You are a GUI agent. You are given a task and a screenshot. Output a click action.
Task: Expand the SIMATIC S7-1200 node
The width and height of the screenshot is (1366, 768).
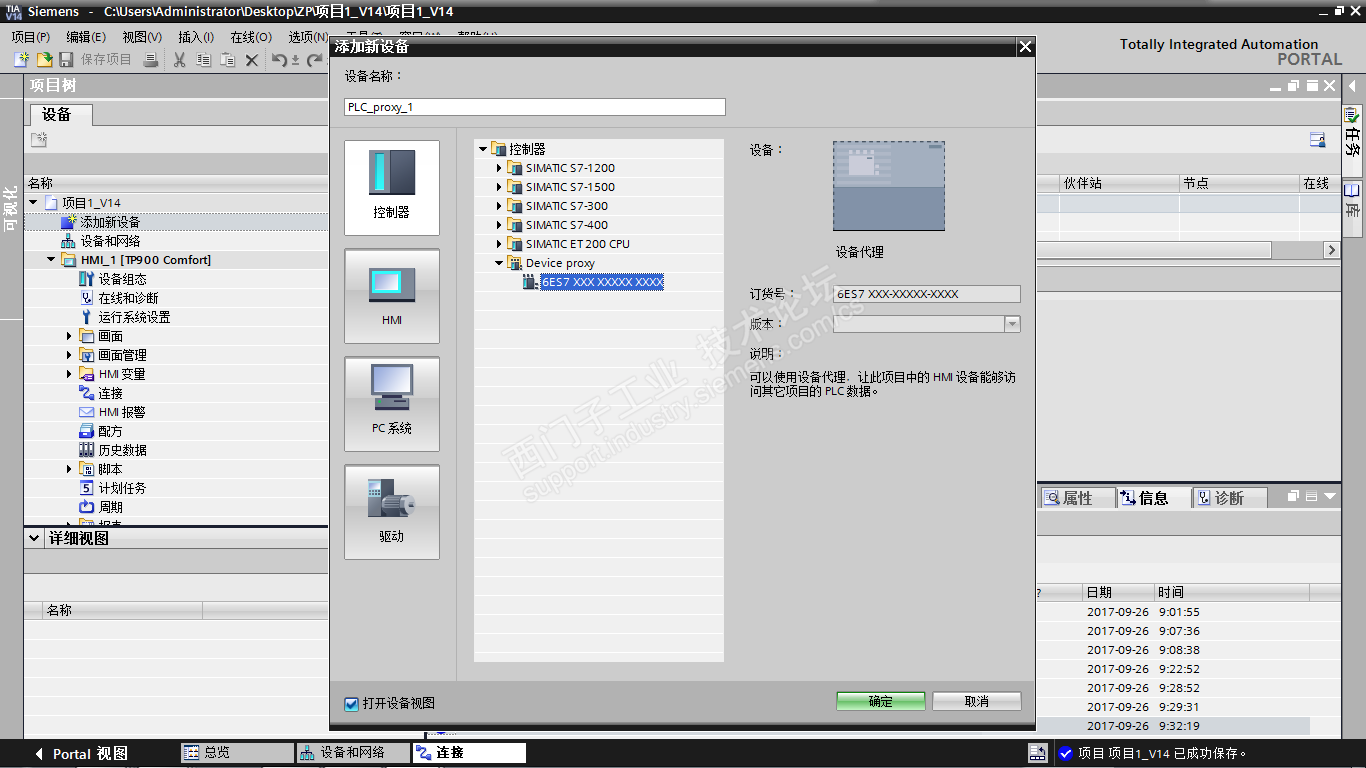pos(500,168)
